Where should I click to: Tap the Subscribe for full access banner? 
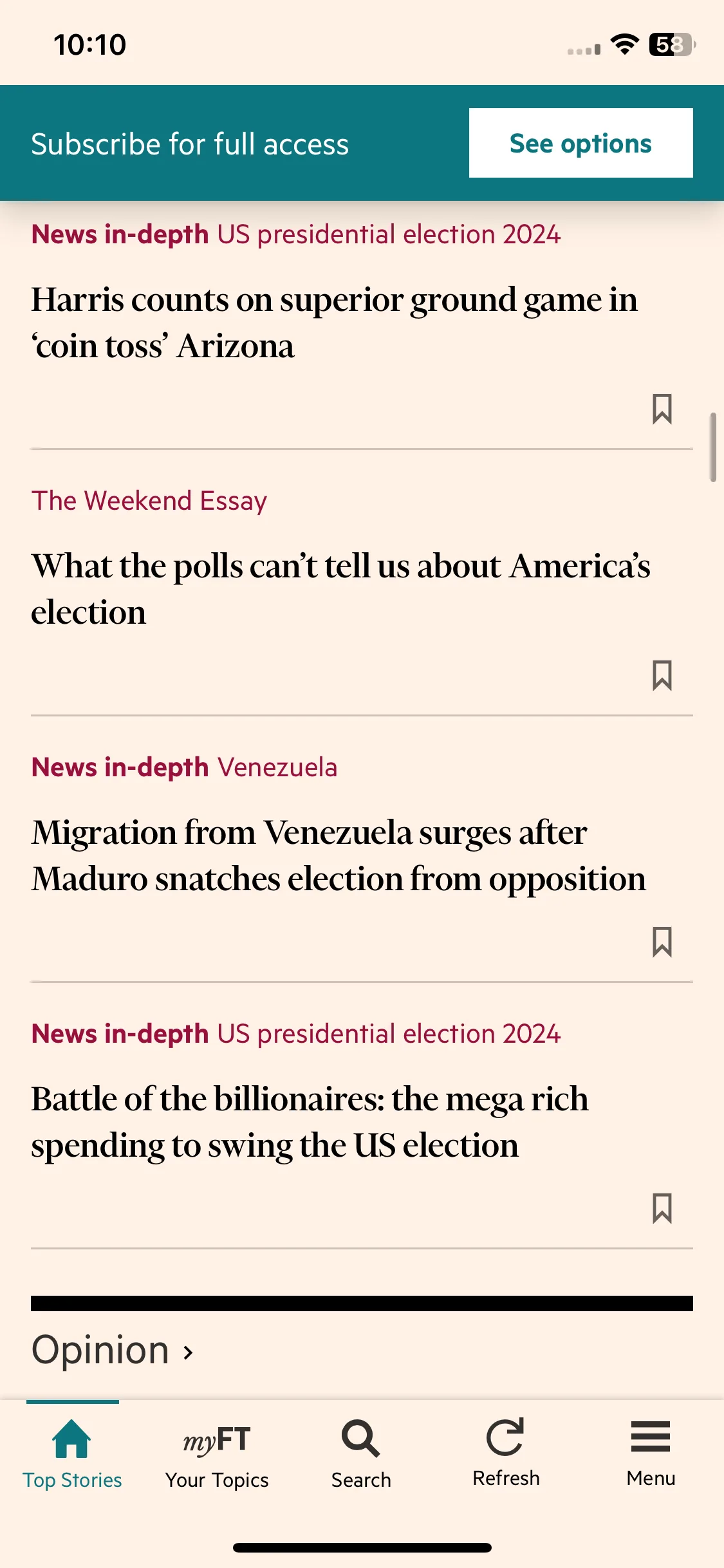coord(190,144)
